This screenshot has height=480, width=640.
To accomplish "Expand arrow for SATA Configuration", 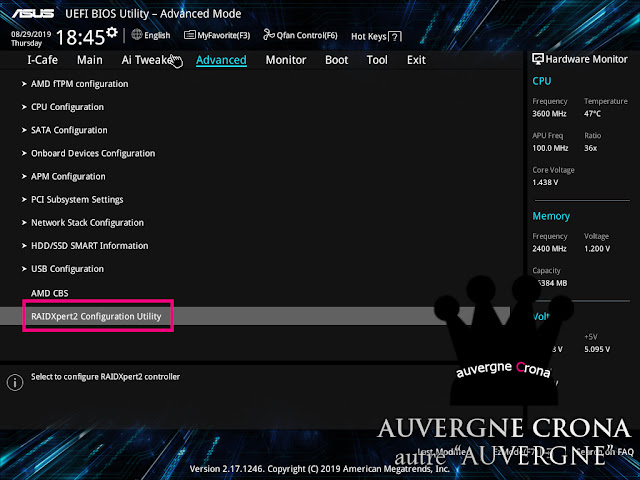I will point(24,130).
